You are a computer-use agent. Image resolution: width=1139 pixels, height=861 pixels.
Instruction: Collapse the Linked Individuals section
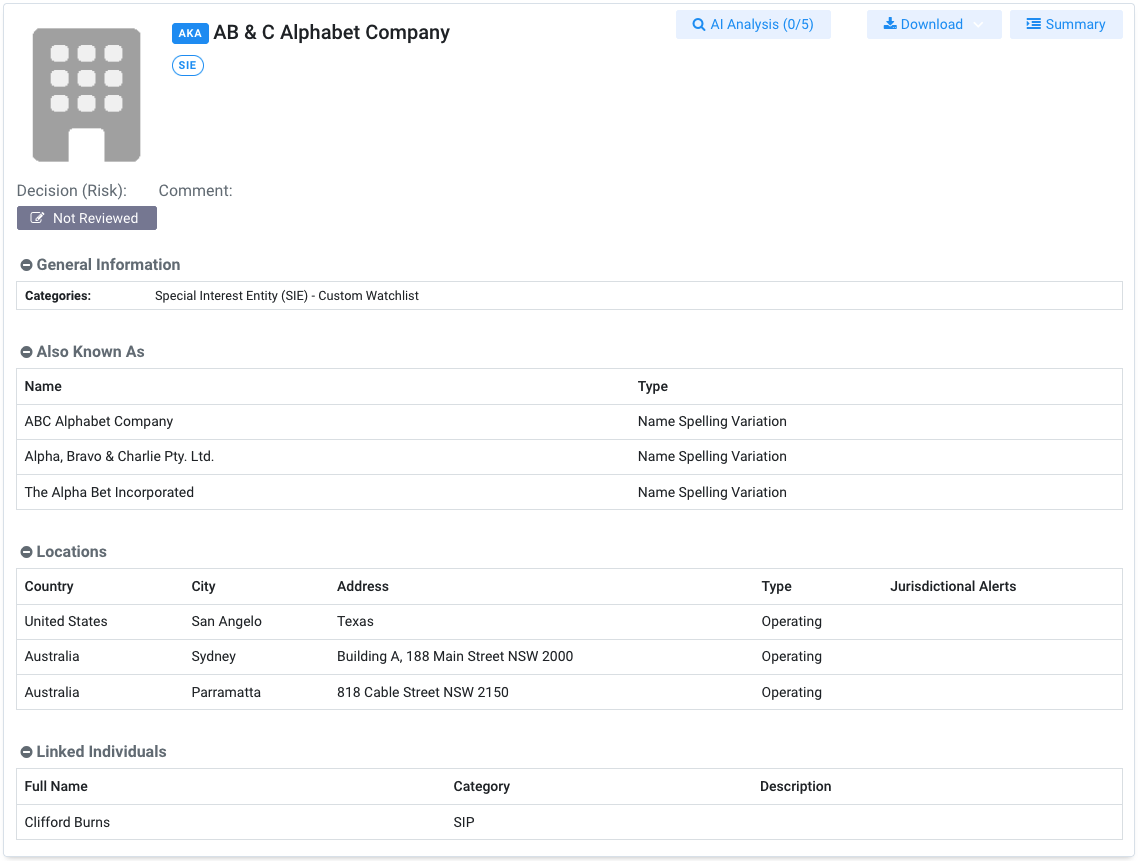coord(26,752)
